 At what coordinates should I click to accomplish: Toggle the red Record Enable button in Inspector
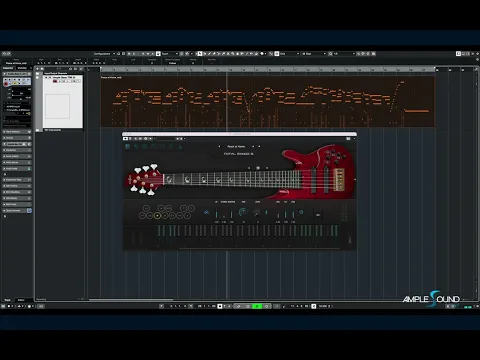[x=6, y=84]
